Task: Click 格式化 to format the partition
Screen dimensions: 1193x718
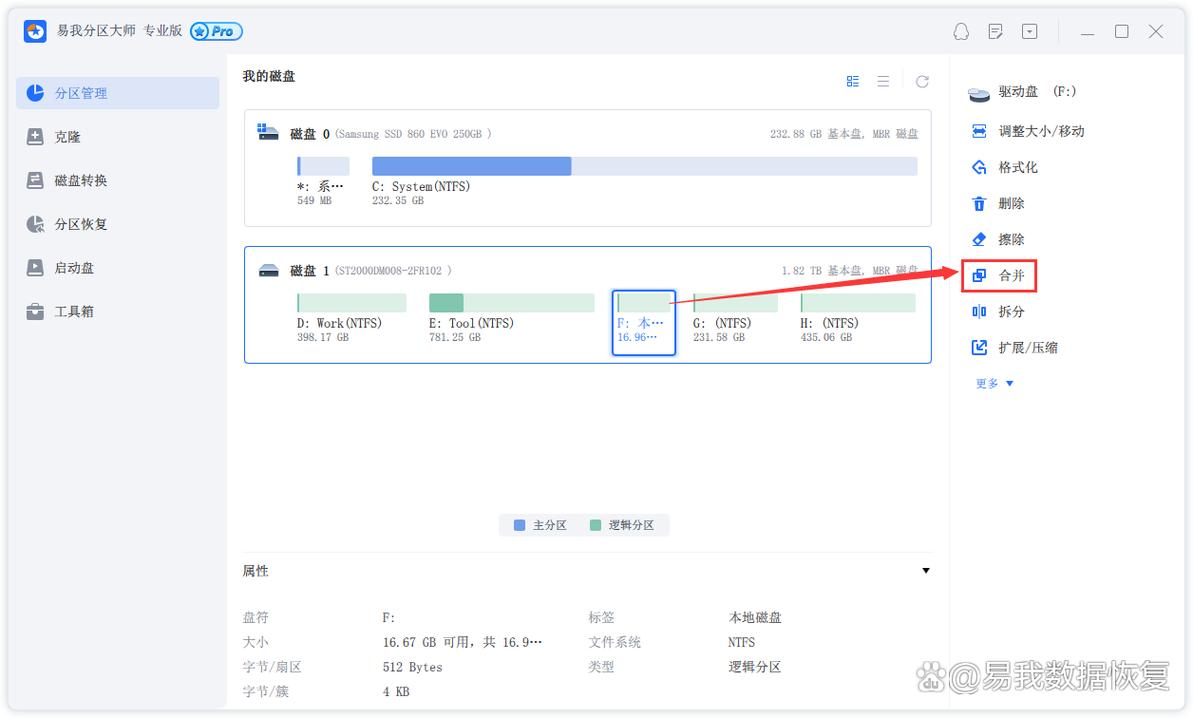Action: [x=1017, y=168]
